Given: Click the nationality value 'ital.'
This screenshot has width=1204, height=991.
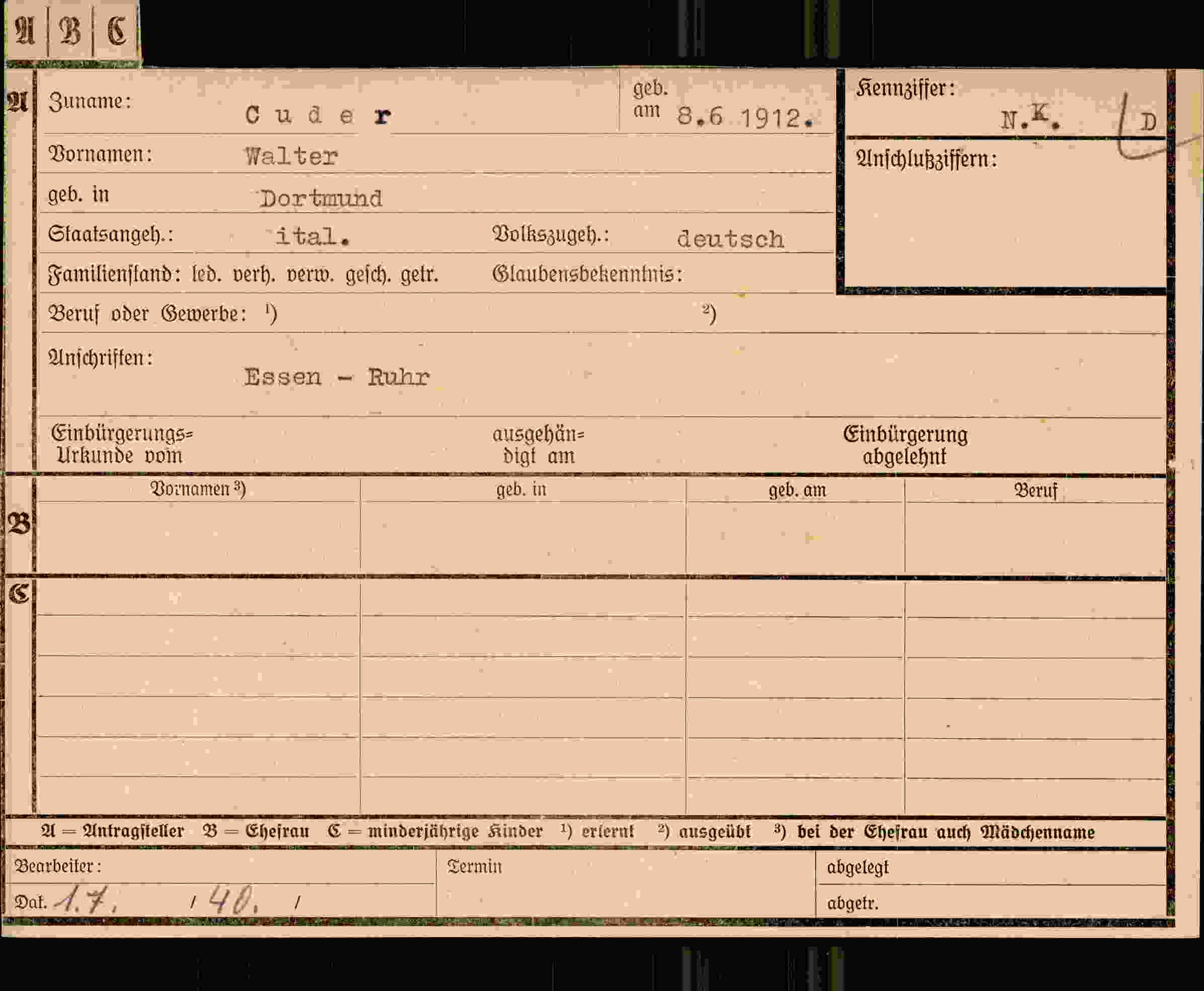Looking at the screenshot, I should [312, 236].
